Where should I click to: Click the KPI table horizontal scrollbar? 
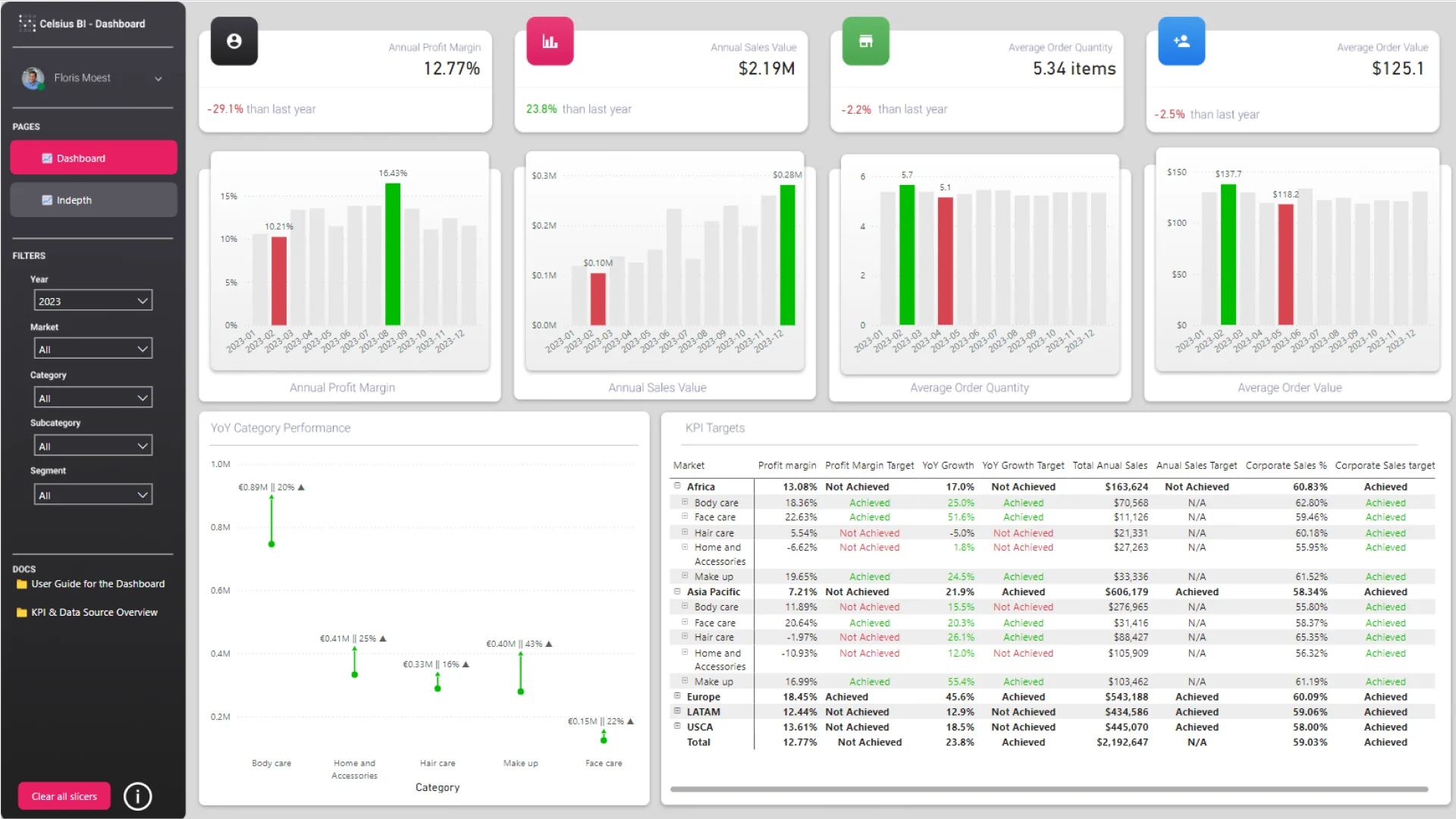1049,789
